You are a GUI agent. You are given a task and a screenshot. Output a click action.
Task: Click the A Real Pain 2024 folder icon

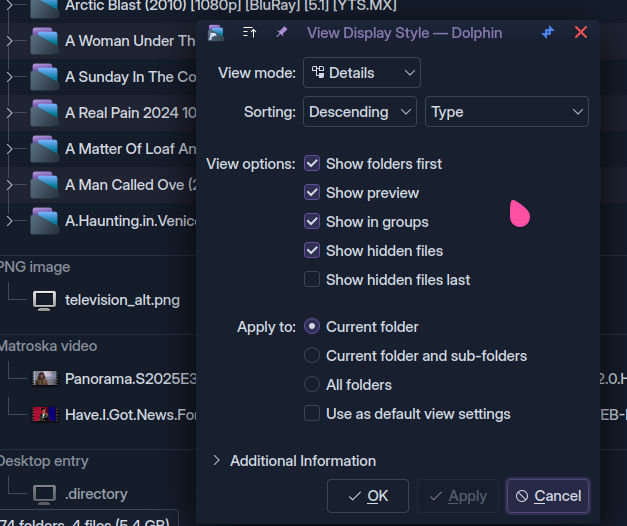[x=44, y=113]
